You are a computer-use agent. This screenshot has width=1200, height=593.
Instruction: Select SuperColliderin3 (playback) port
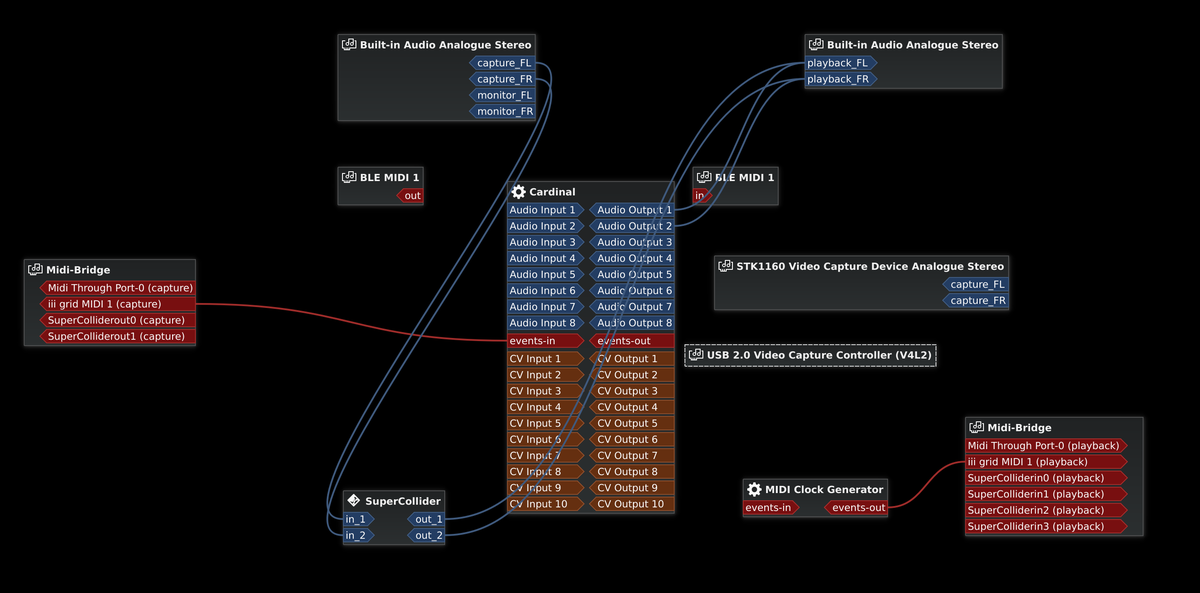coord(1046,526)
